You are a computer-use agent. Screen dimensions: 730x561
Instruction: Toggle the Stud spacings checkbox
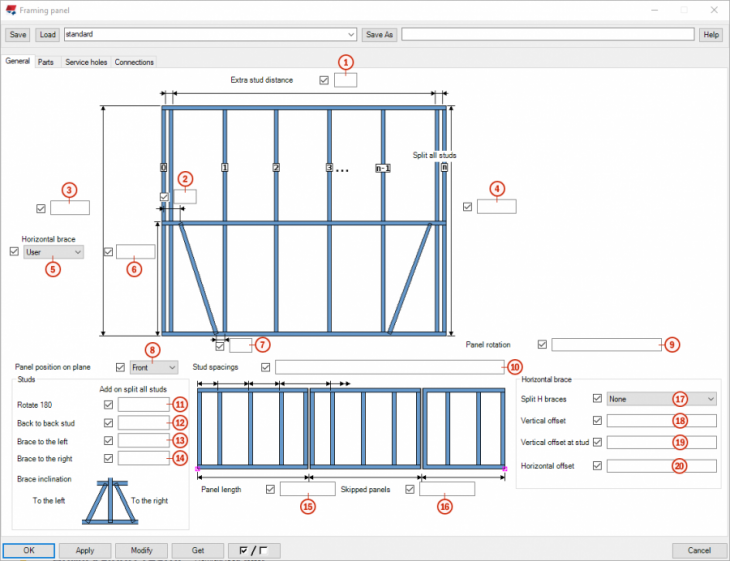coord(265,367)
